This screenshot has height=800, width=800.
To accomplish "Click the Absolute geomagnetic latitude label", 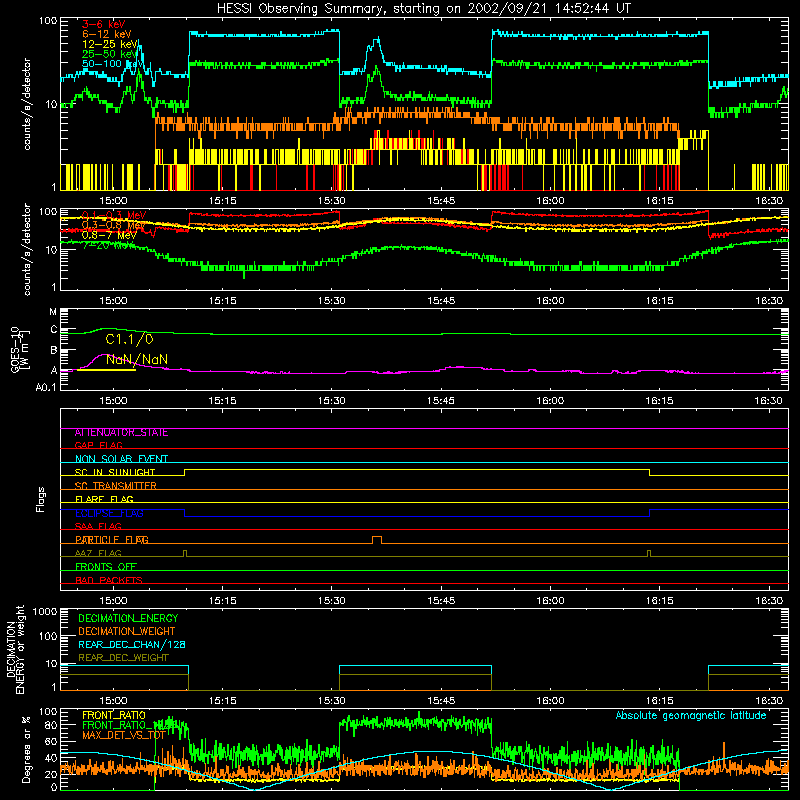I will pos(691,716).
